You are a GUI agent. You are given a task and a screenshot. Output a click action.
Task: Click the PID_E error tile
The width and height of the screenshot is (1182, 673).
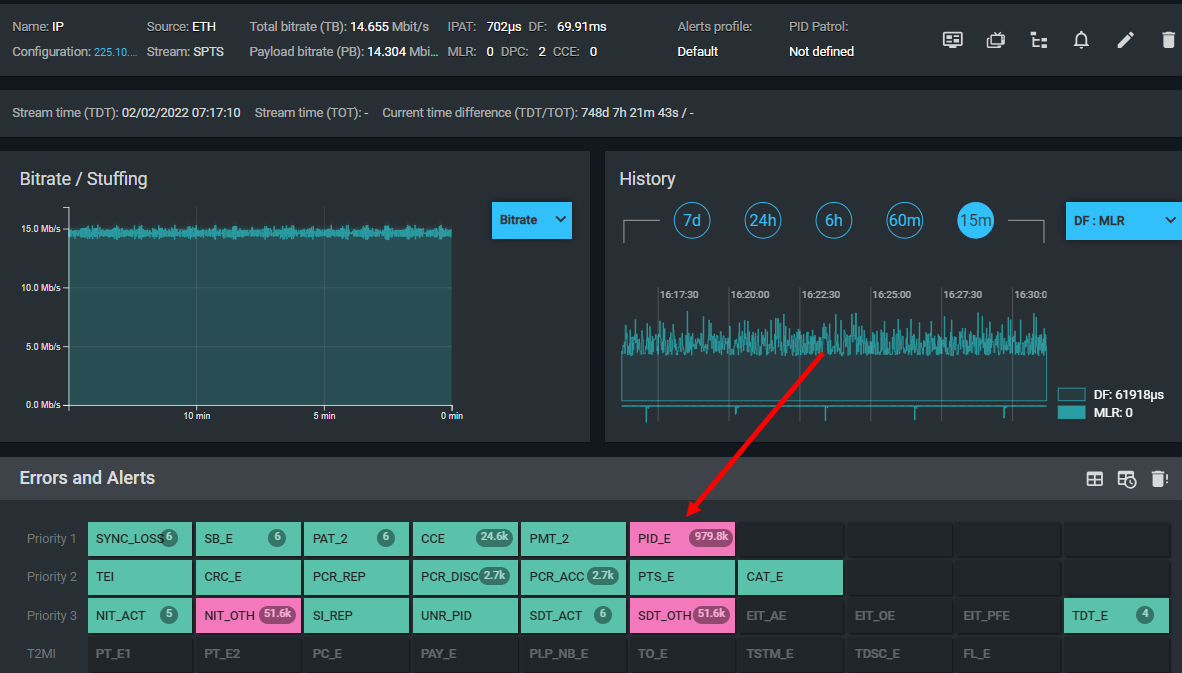pos(682,539)
